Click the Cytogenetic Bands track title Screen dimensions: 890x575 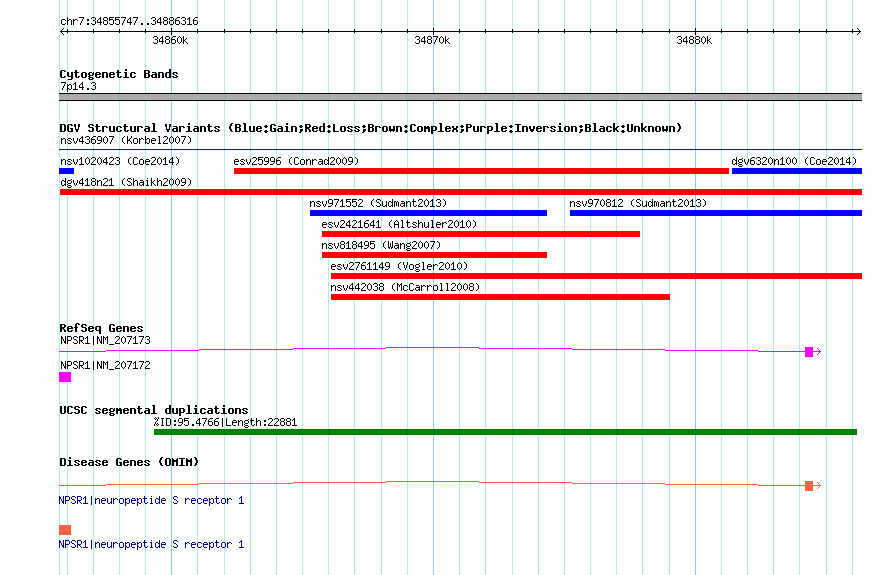click(x=119, y=74)
